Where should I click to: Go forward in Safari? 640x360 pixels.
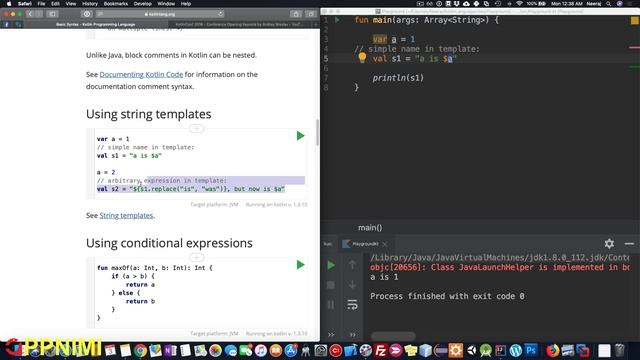[x=39, y=14]
